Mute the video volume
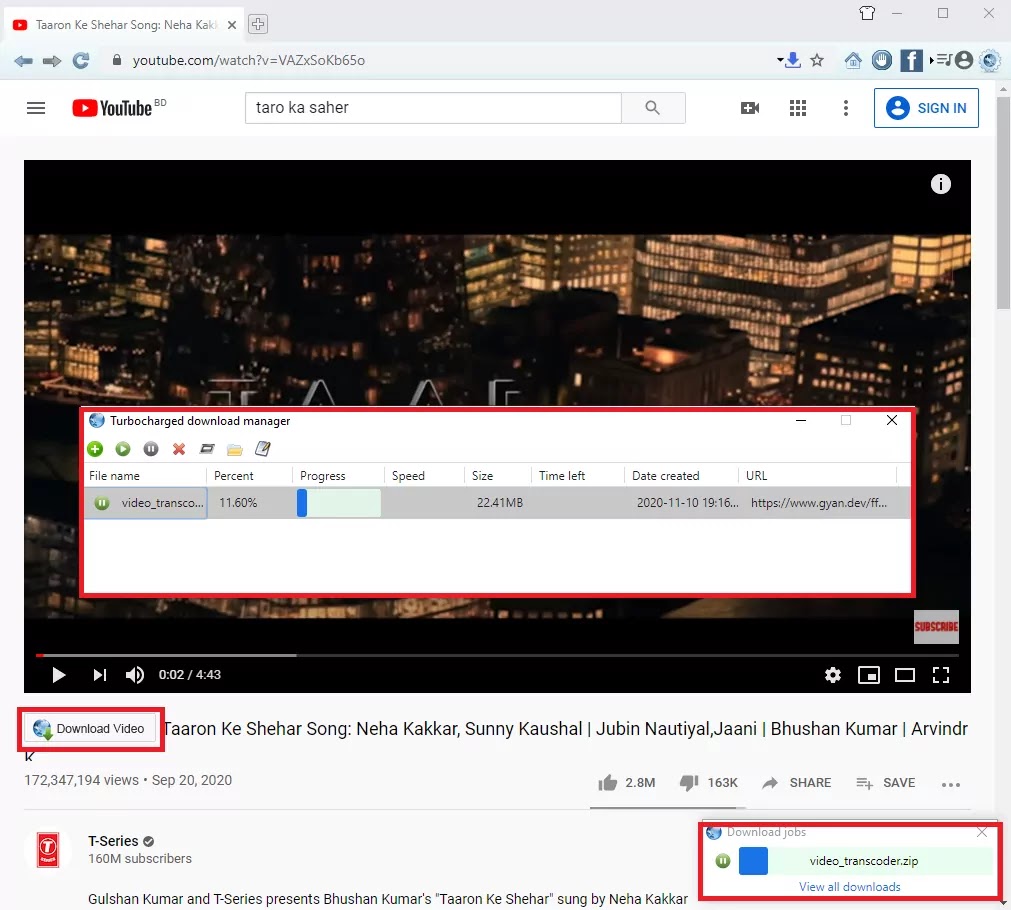 pyautogui.click(x=134, y=675)
